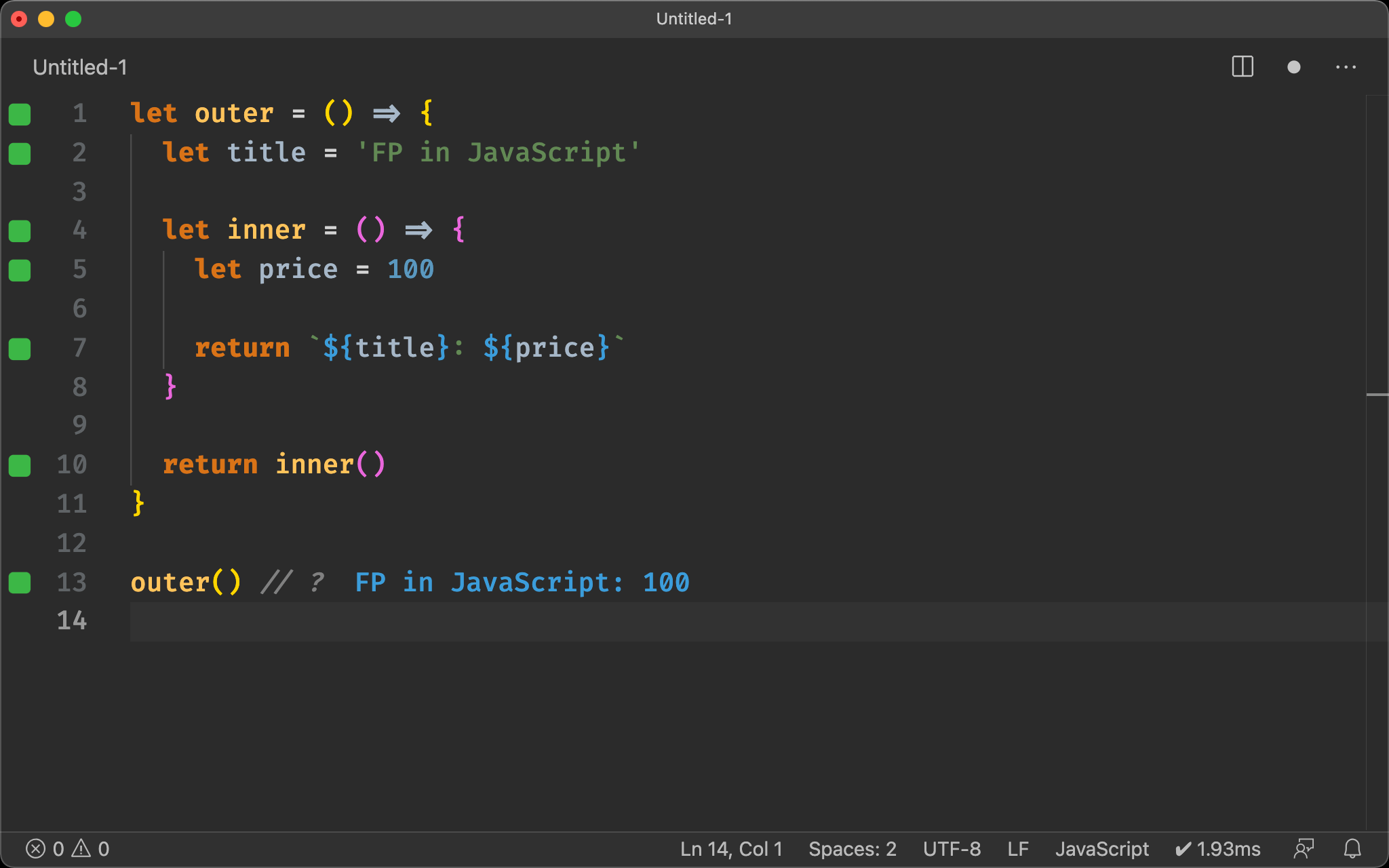Open the notifications bell icon
Image resolution: width=1389 pixels, height=868 pixels.
(x=1352, y=848)
